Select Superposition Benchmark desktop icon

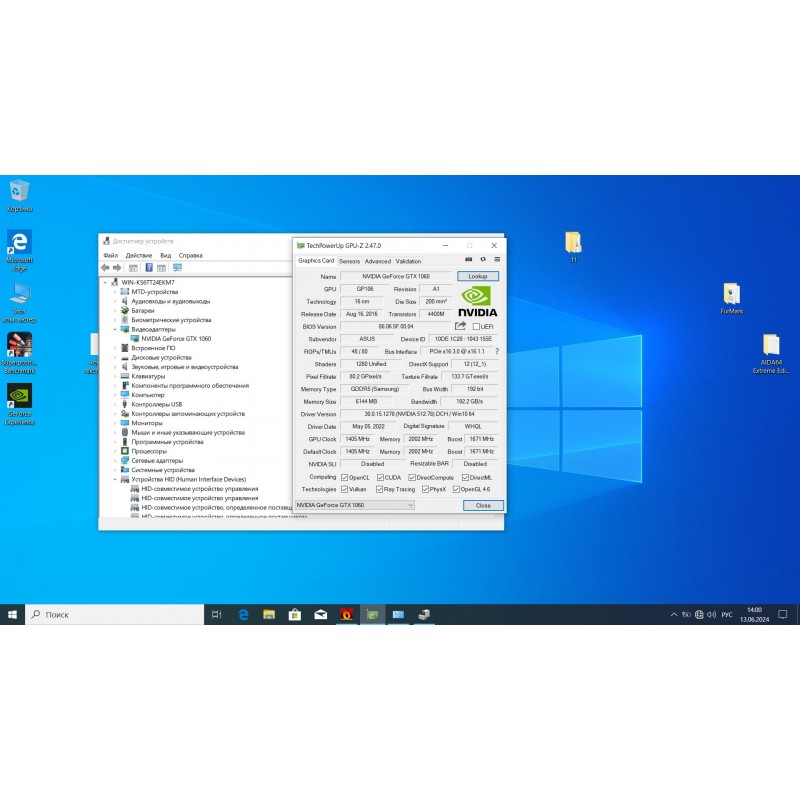[x=19, y=353]
